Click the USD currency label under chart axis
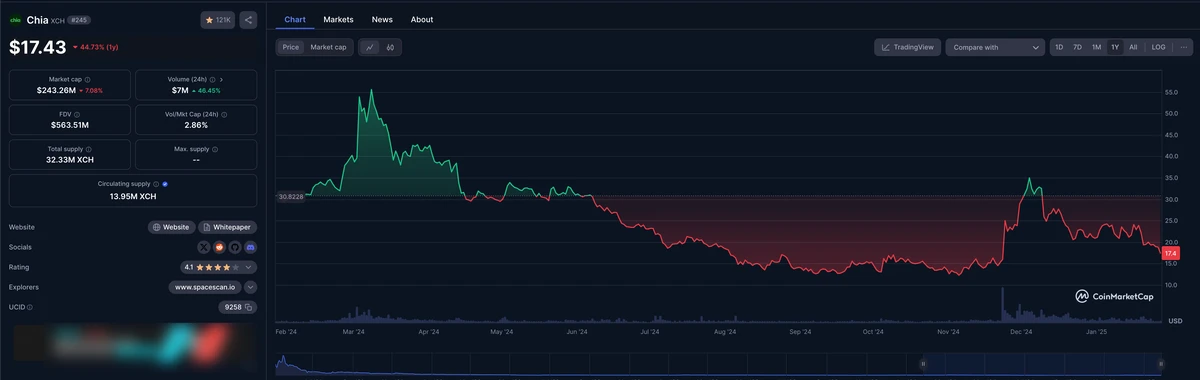This screenshot has height=380, width=1200. coord(1175,320)
